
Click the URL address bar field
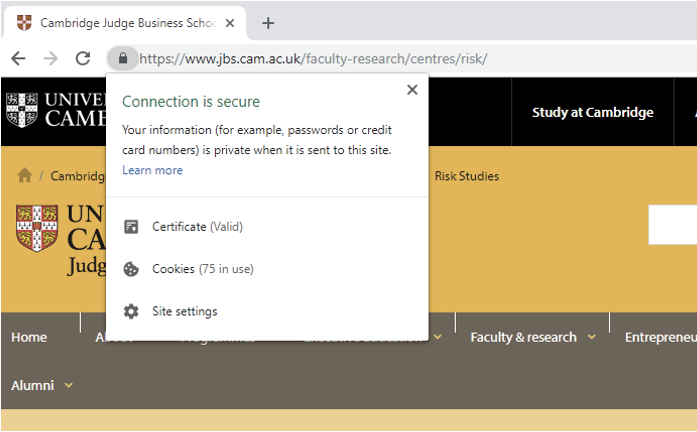(400, 58)
